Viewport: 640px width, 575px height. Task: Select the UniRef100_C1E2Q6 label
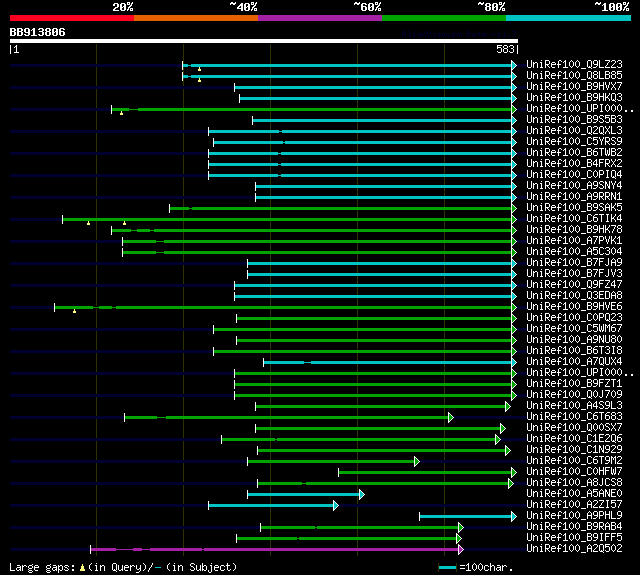point(574,439)
